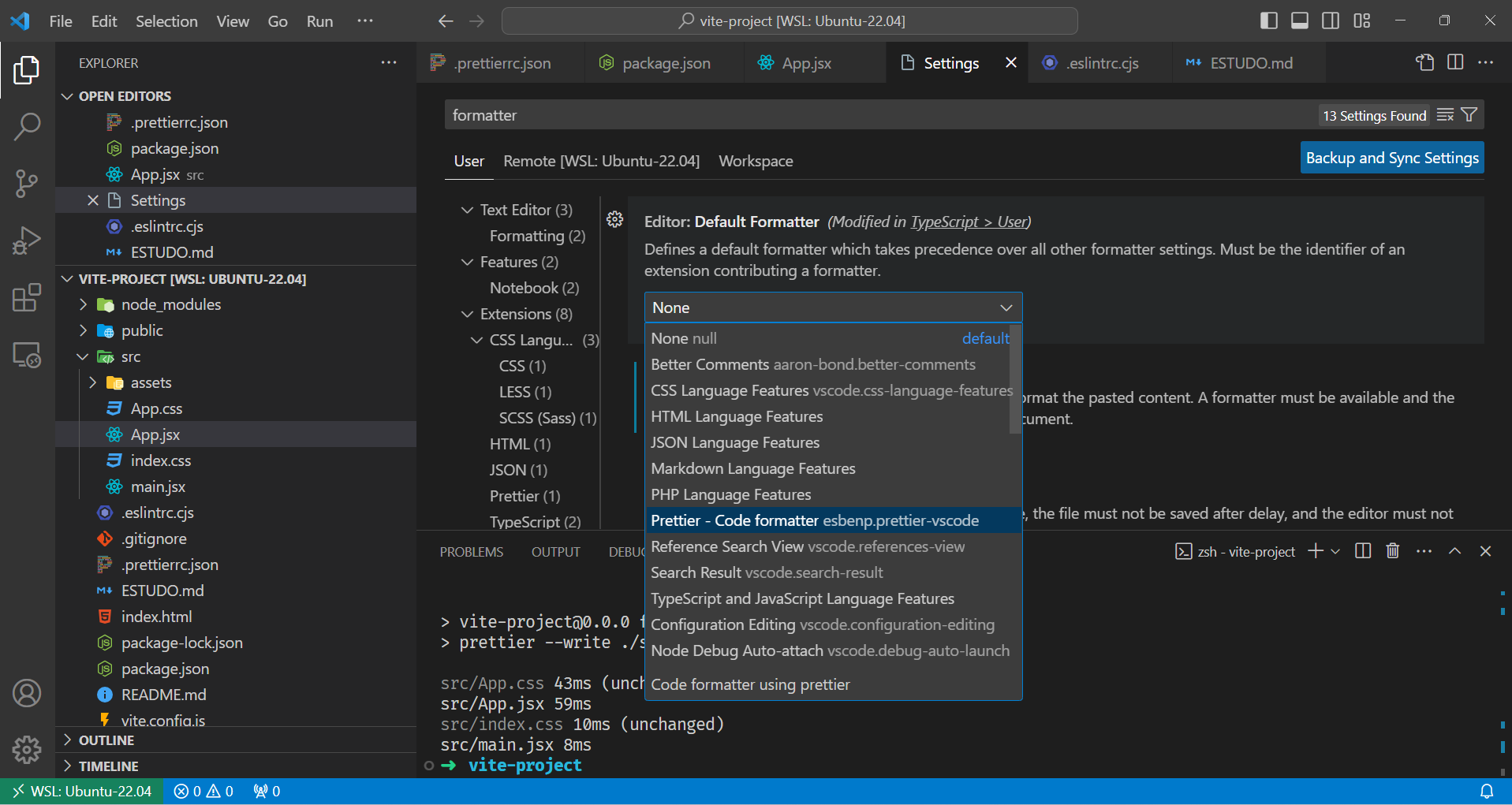This screenshot has height=805, width=1512.
Task: Click Backup and Sync Settings button
Action: coord(1392,158)
